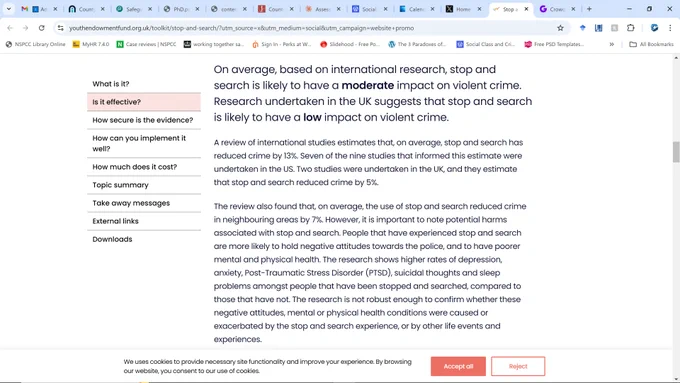Open the grey disabled extension icon
This screenshot has height=383, width=680.
coord(615,28)
